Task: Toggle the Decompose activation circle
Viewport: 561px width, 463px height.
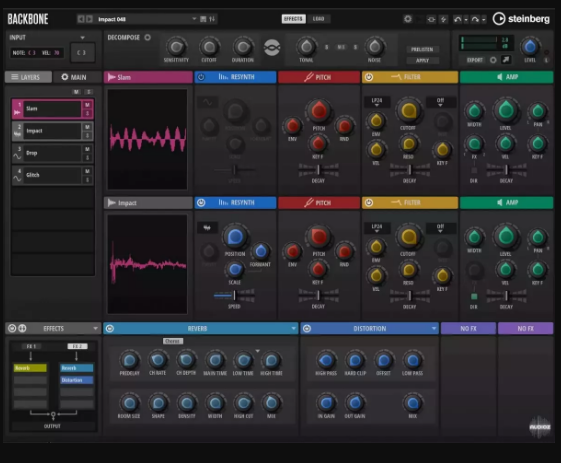Action: pos(147,37)
